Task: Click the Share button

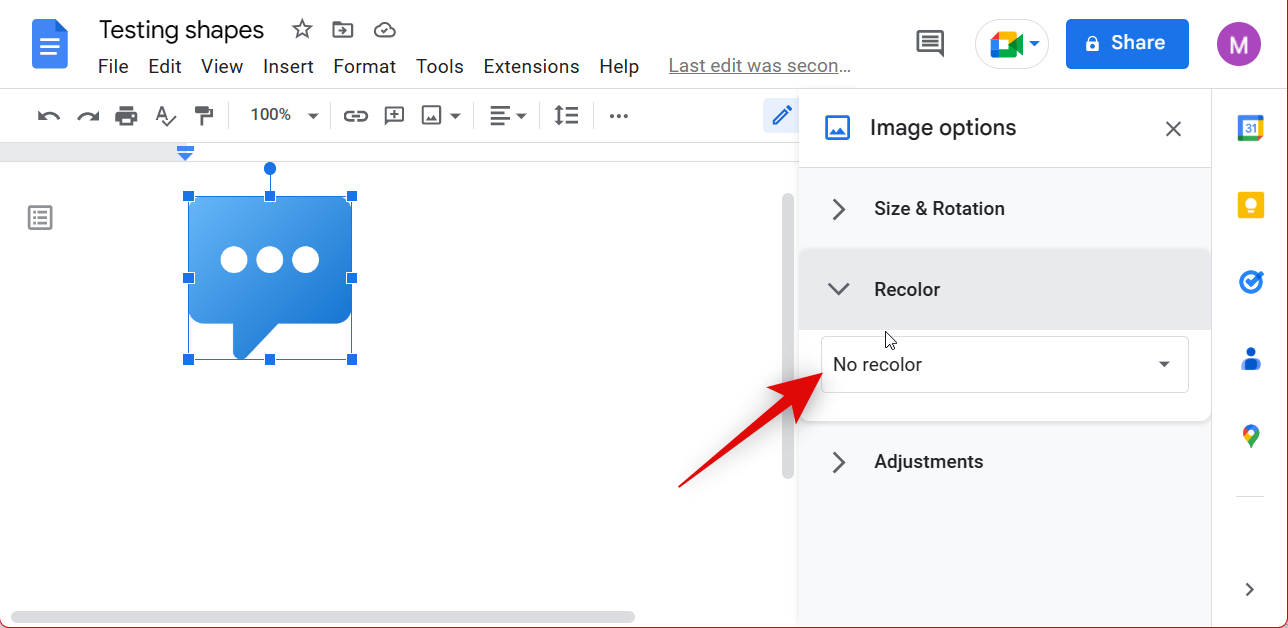Action: (1127, 44)
